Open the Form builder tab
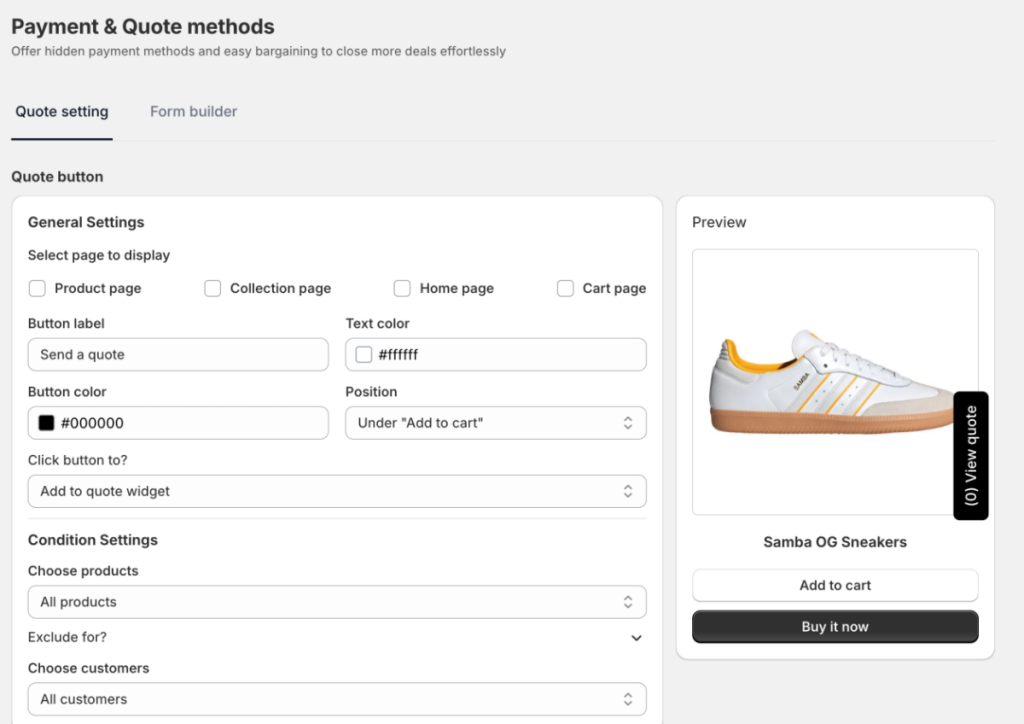This screenshot has height=724, width=1024. click(193, 112)
